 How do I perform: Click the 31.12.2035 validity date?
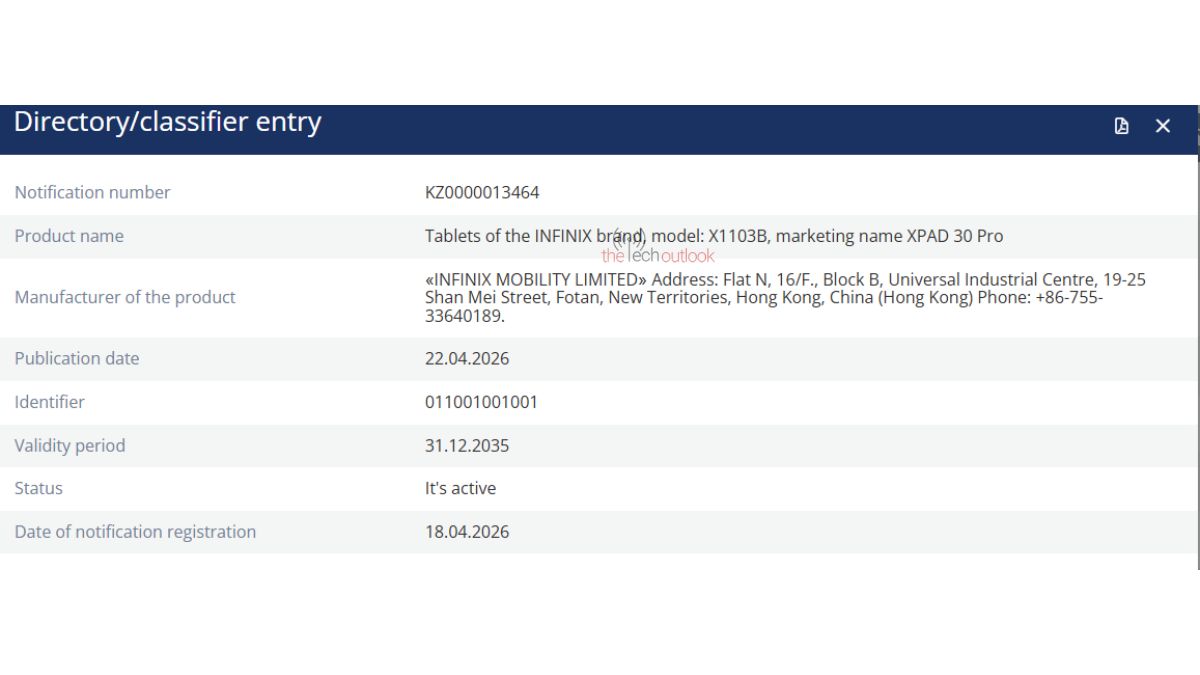pos(466,445)
